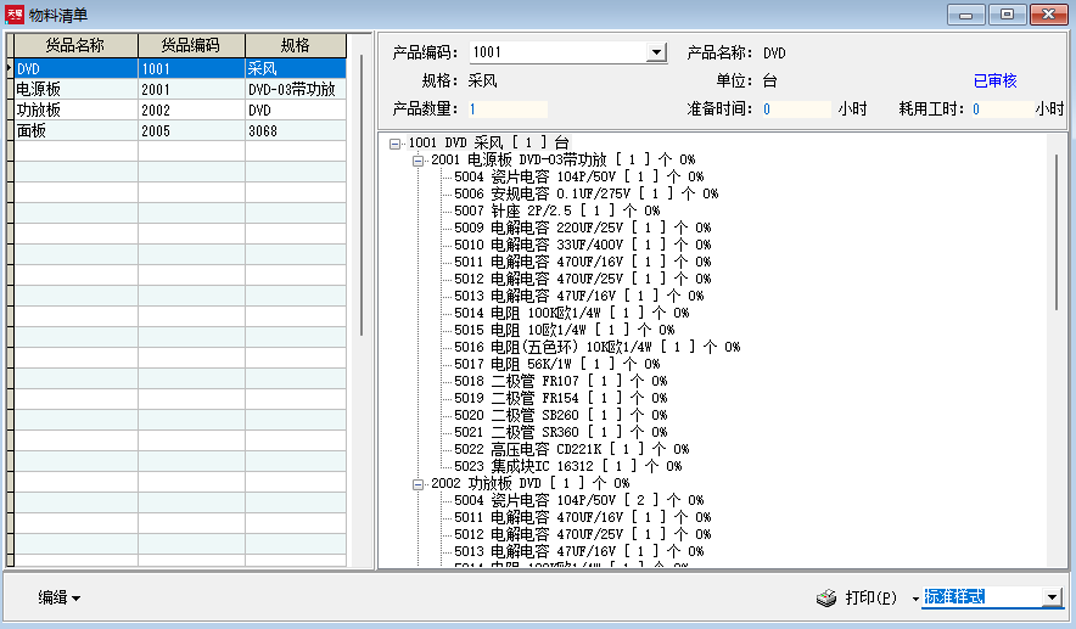Open the 编辑 menu button
This screenshot has height=629, width=1076.
pyautogui.click(x=59, y=597)
